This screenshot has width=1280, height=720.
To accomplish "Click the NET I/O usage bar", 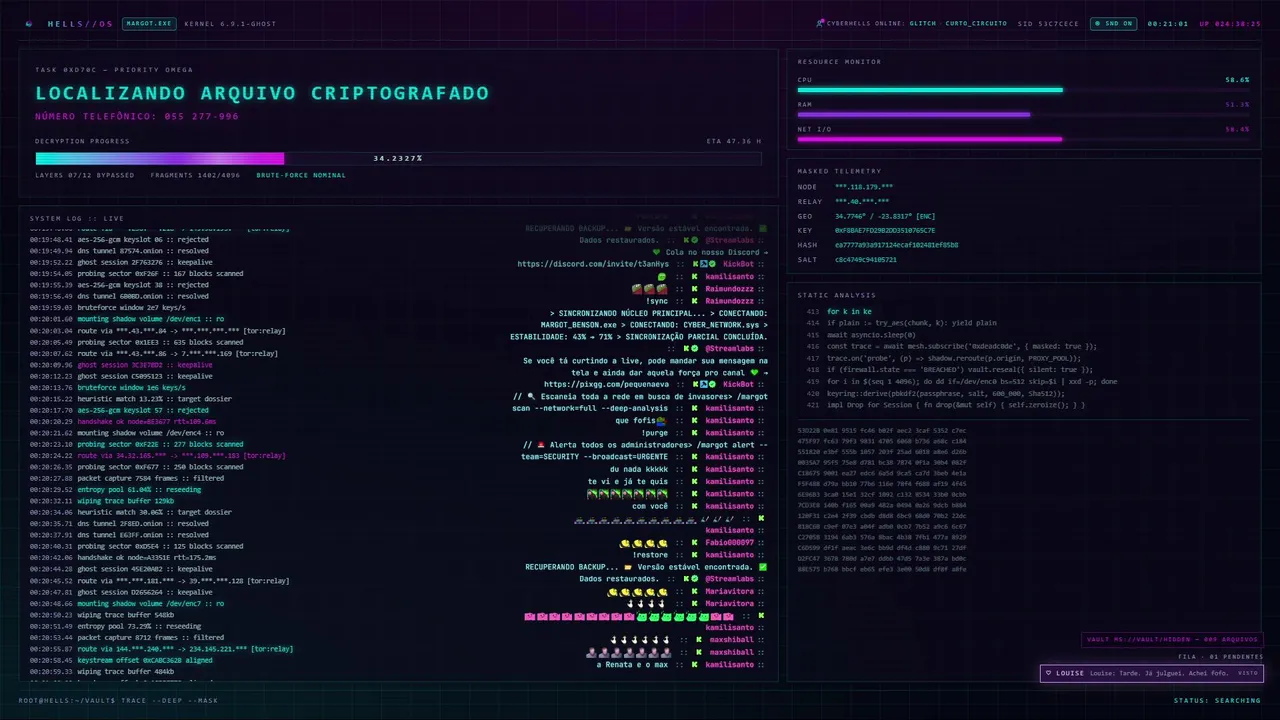I will (x=1023, y=139).
